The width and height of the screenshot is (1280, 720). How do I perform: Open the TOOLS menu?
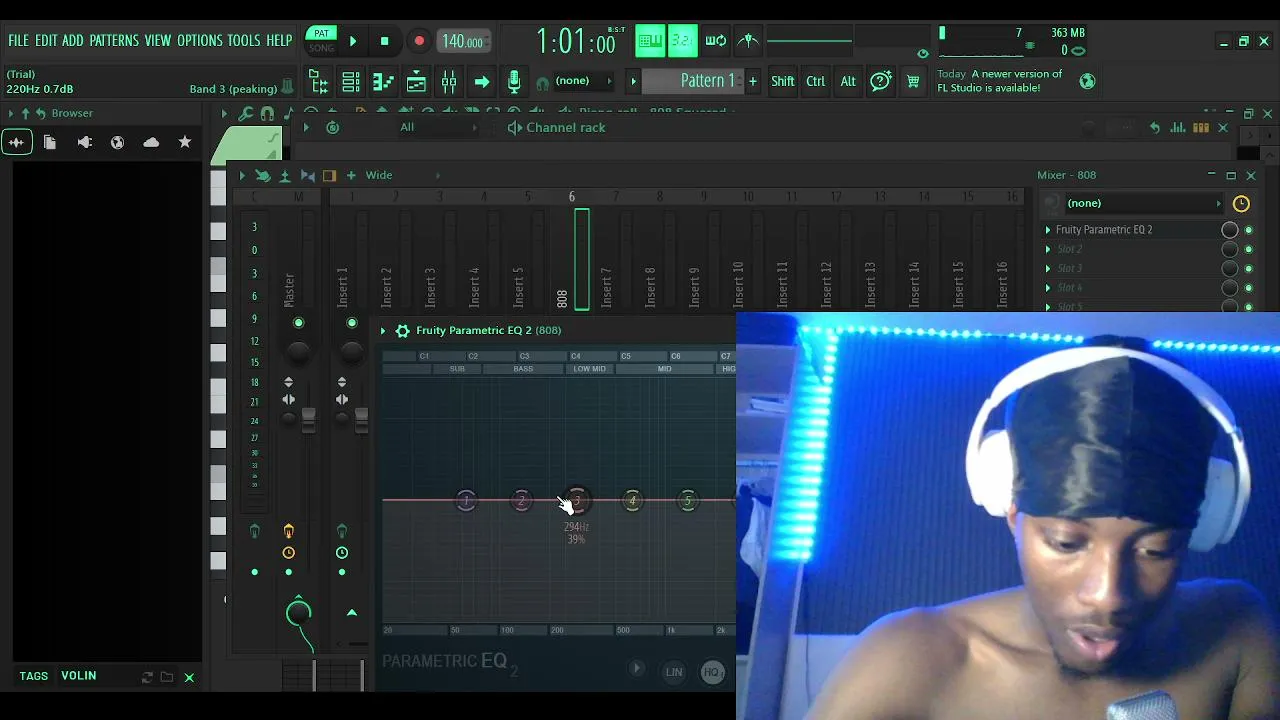pyautogui.click(x=244, y=41)
